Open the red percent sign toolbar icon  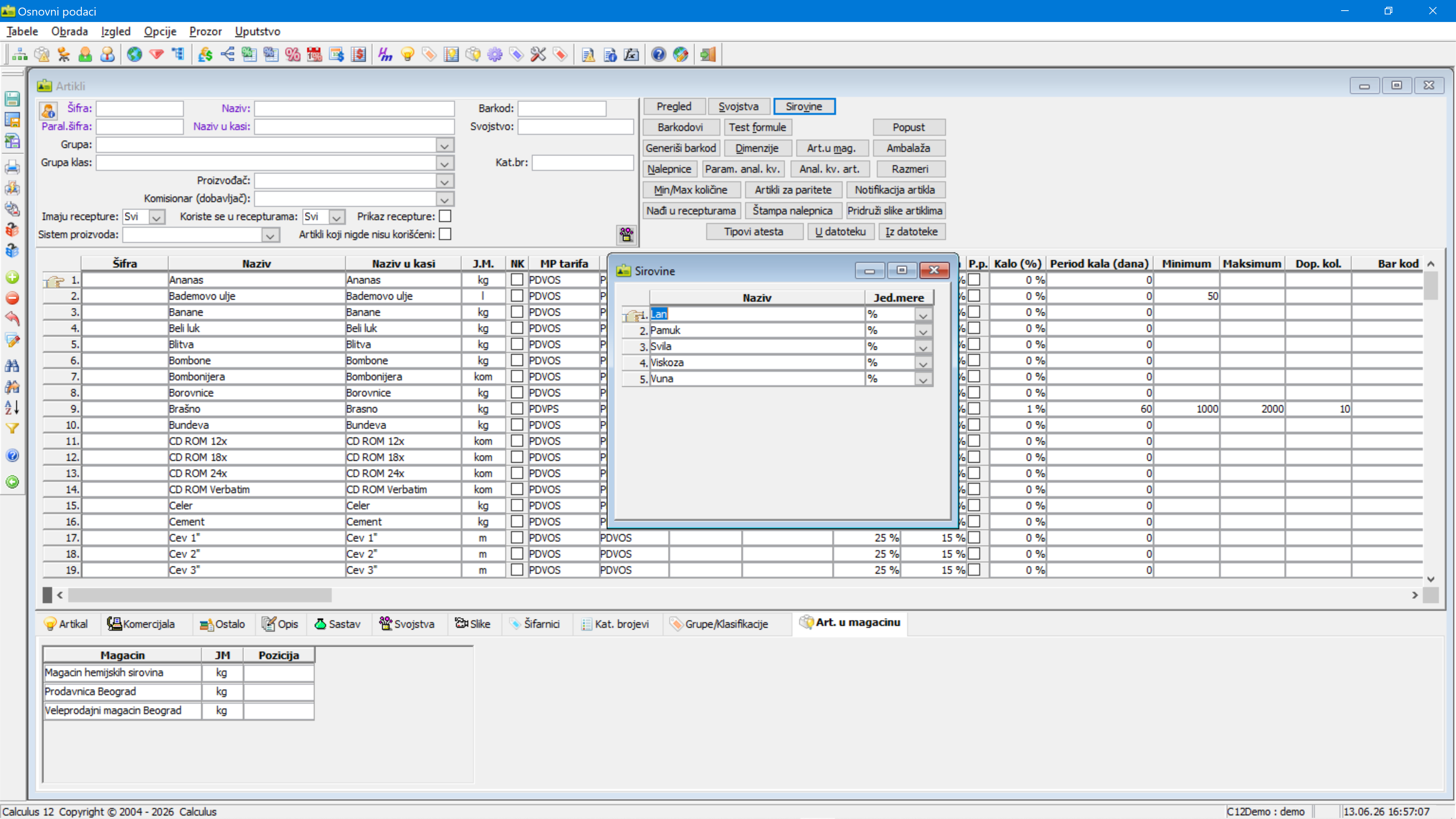click(x=292, y=54)
